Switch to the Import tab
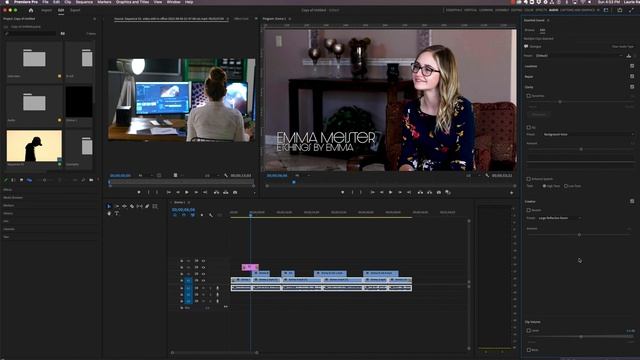The image size is (640, 360). point(47,10)
